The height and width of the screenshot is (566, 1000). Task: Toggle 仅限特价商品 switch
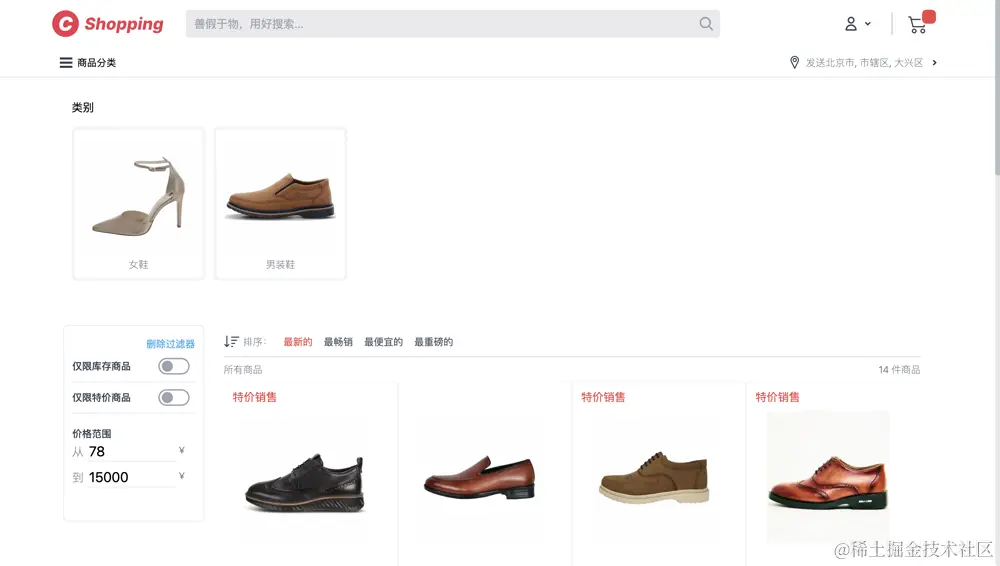[x=174, y=398]
